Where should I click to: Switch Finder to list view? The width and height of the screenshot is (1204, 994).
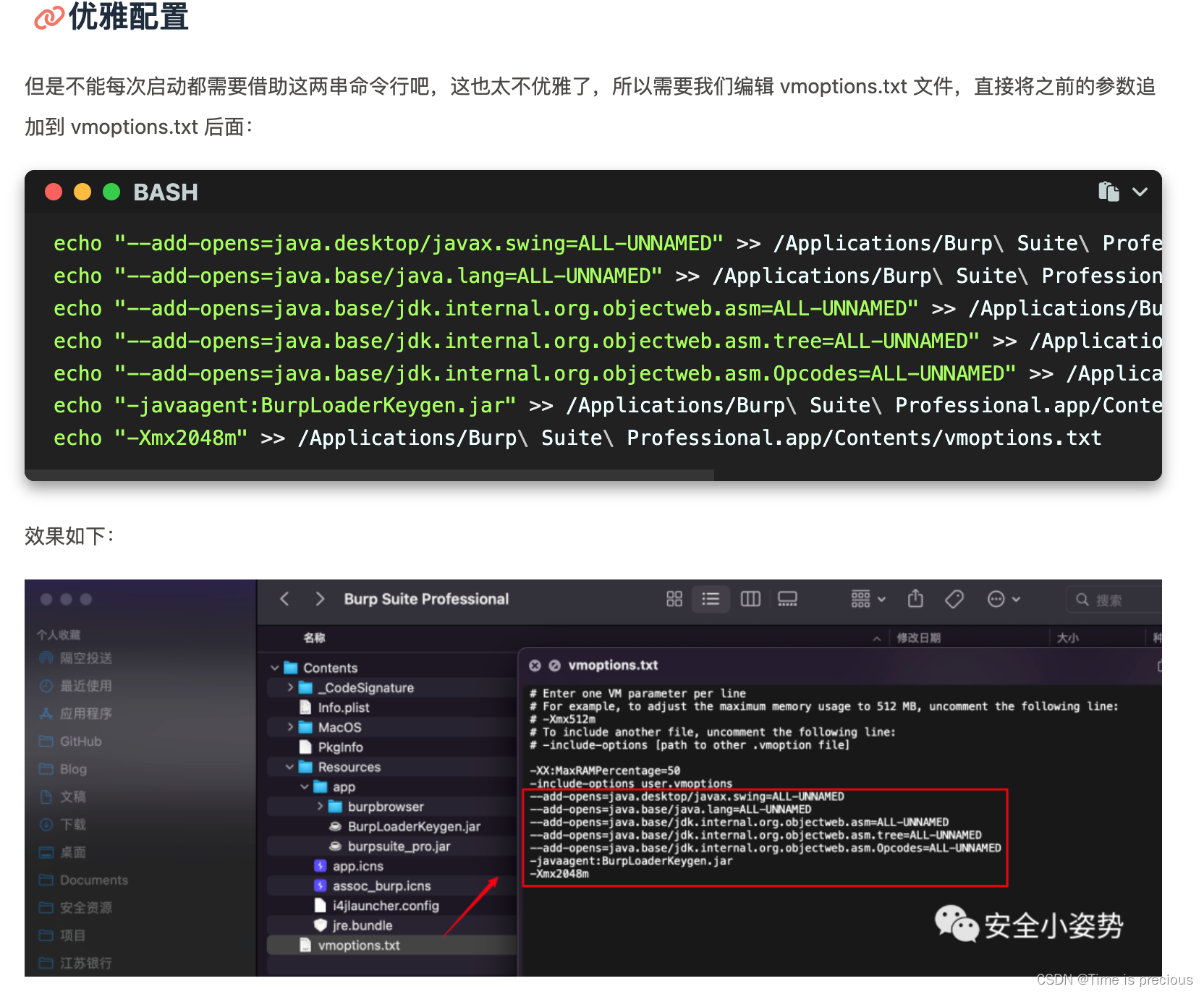[711, 599]
